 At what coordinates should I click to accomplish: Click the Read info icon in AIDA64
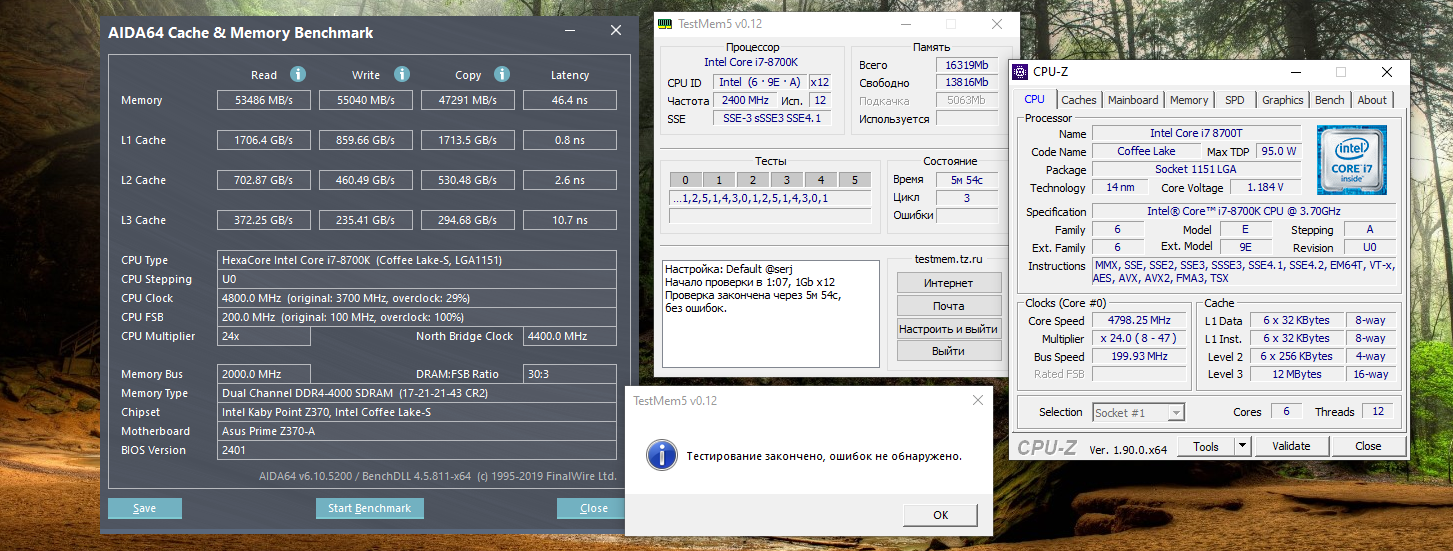point(297,74)
